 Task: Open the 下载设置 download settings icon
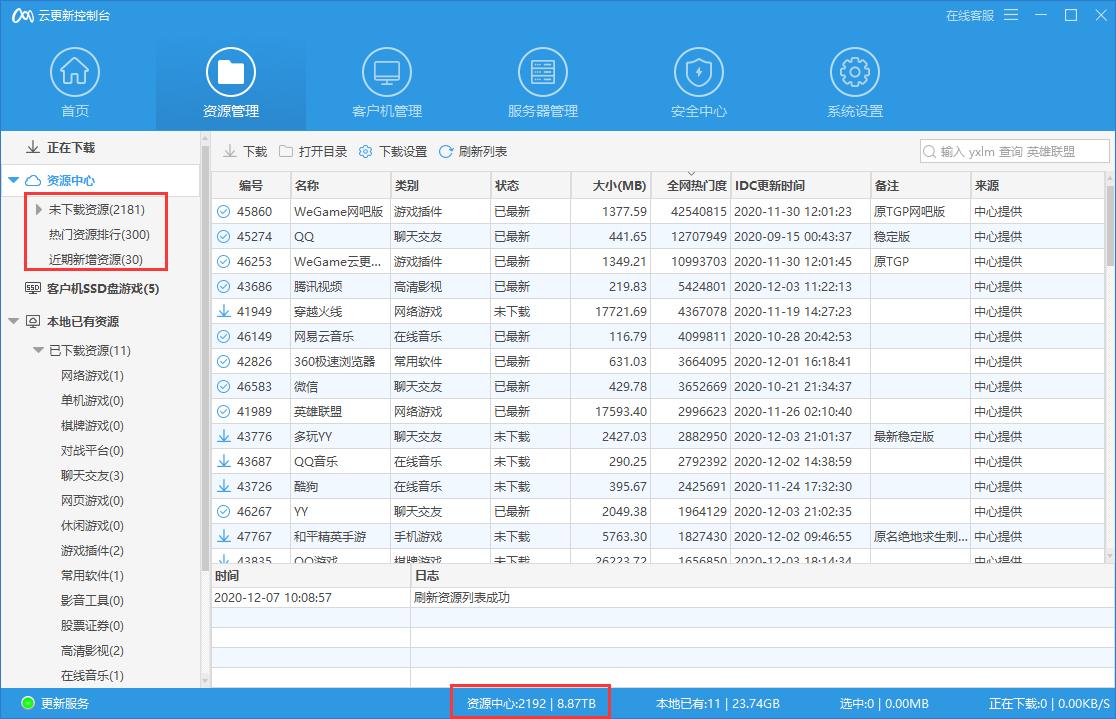367,151
